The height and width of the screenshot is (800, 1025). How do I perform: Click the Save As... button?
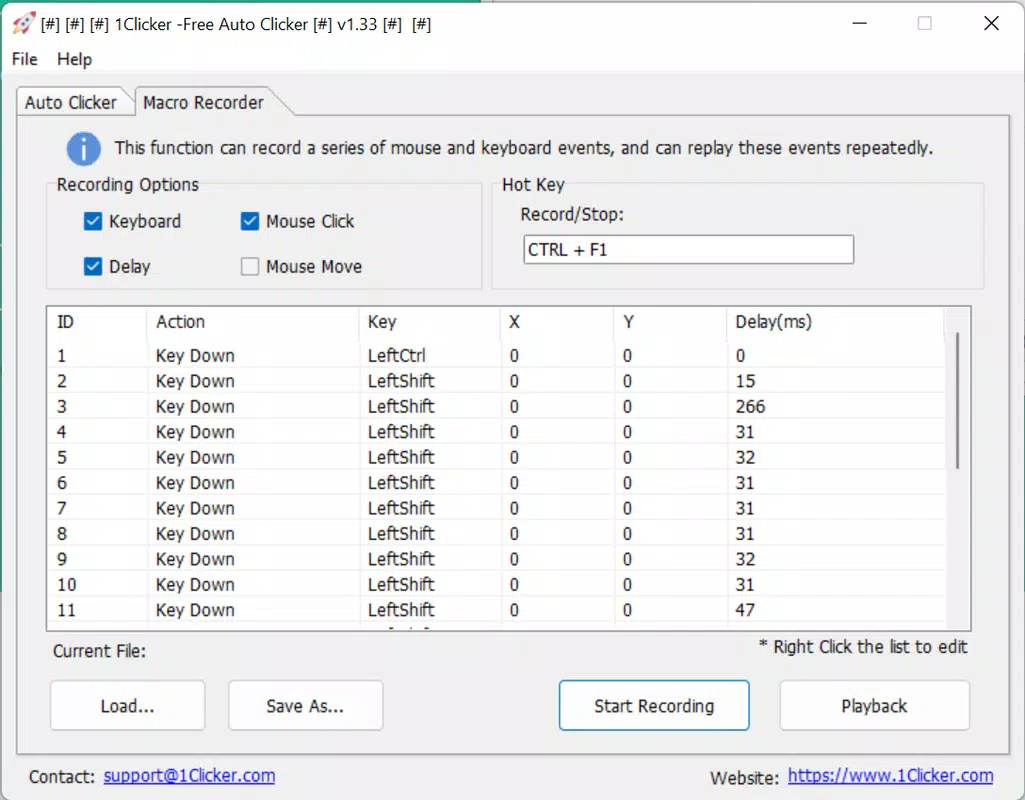point(305,706)
